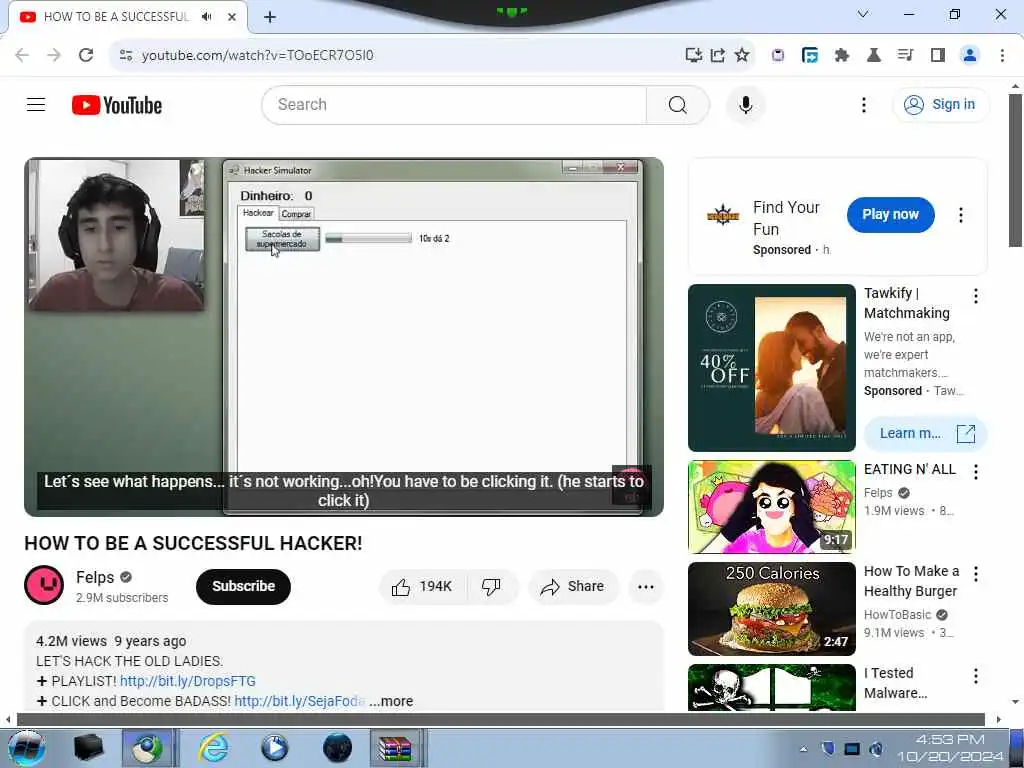Reload the page in Chrome
The image size is (1024, 768).
tap(86, 55)
